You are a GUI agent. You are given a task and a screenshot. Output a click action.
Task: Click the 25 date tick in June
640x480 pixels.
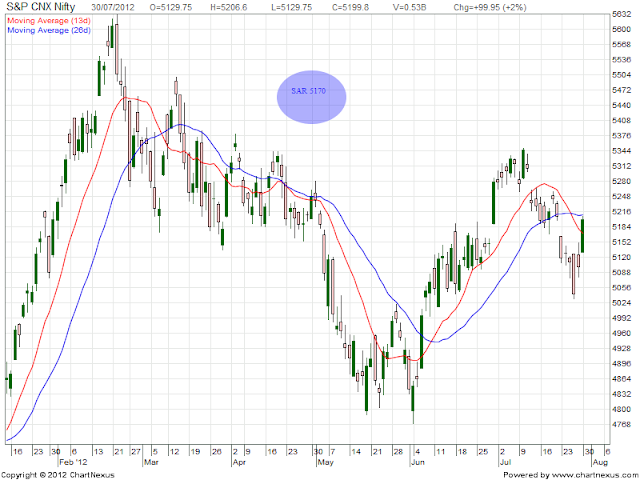click(x=483, y=451)
